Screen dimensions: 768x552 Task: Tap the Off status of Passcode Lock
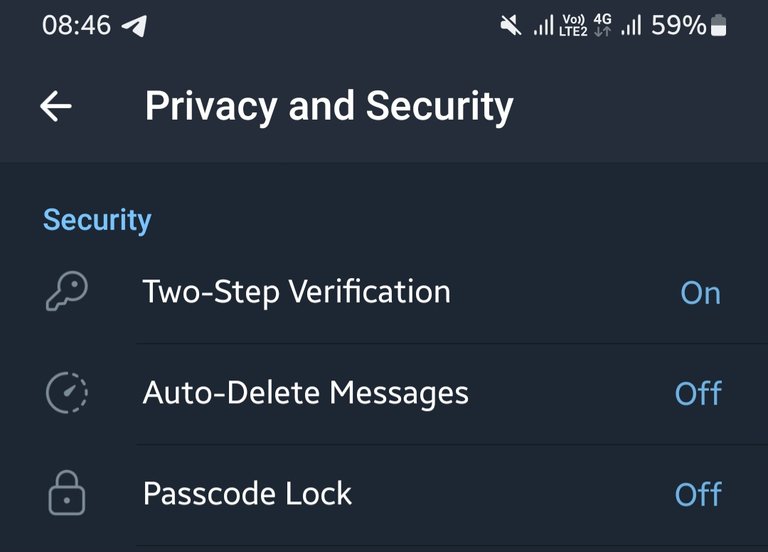pos(698,494)
